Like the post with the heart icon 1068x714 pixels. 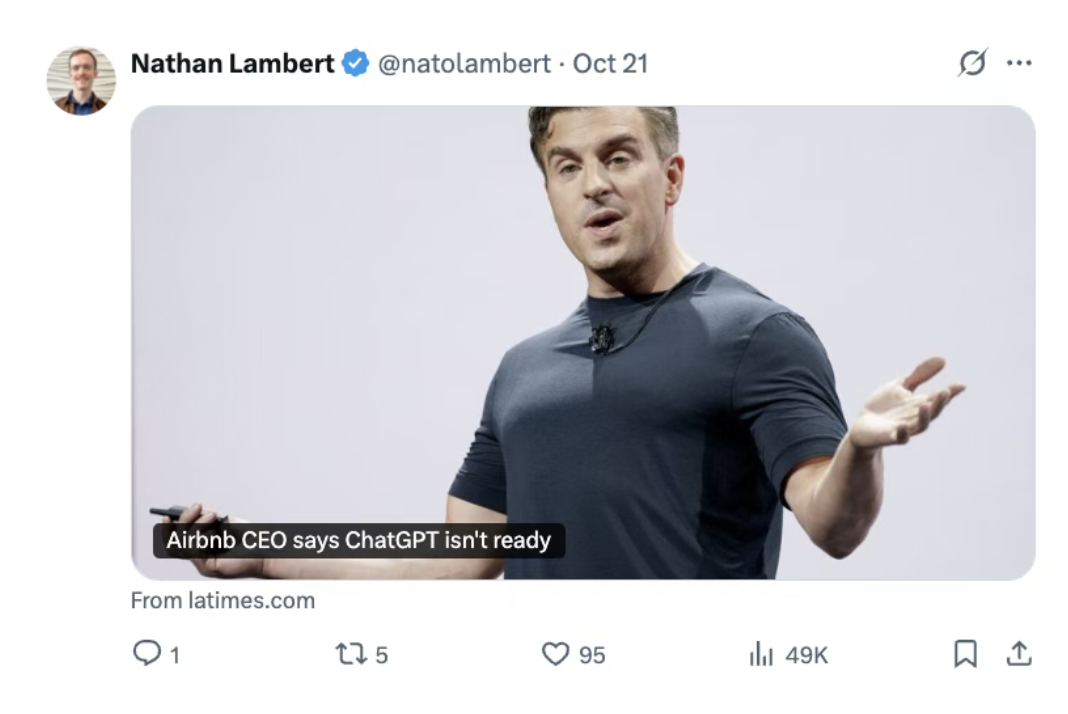[x=555, y=655]
